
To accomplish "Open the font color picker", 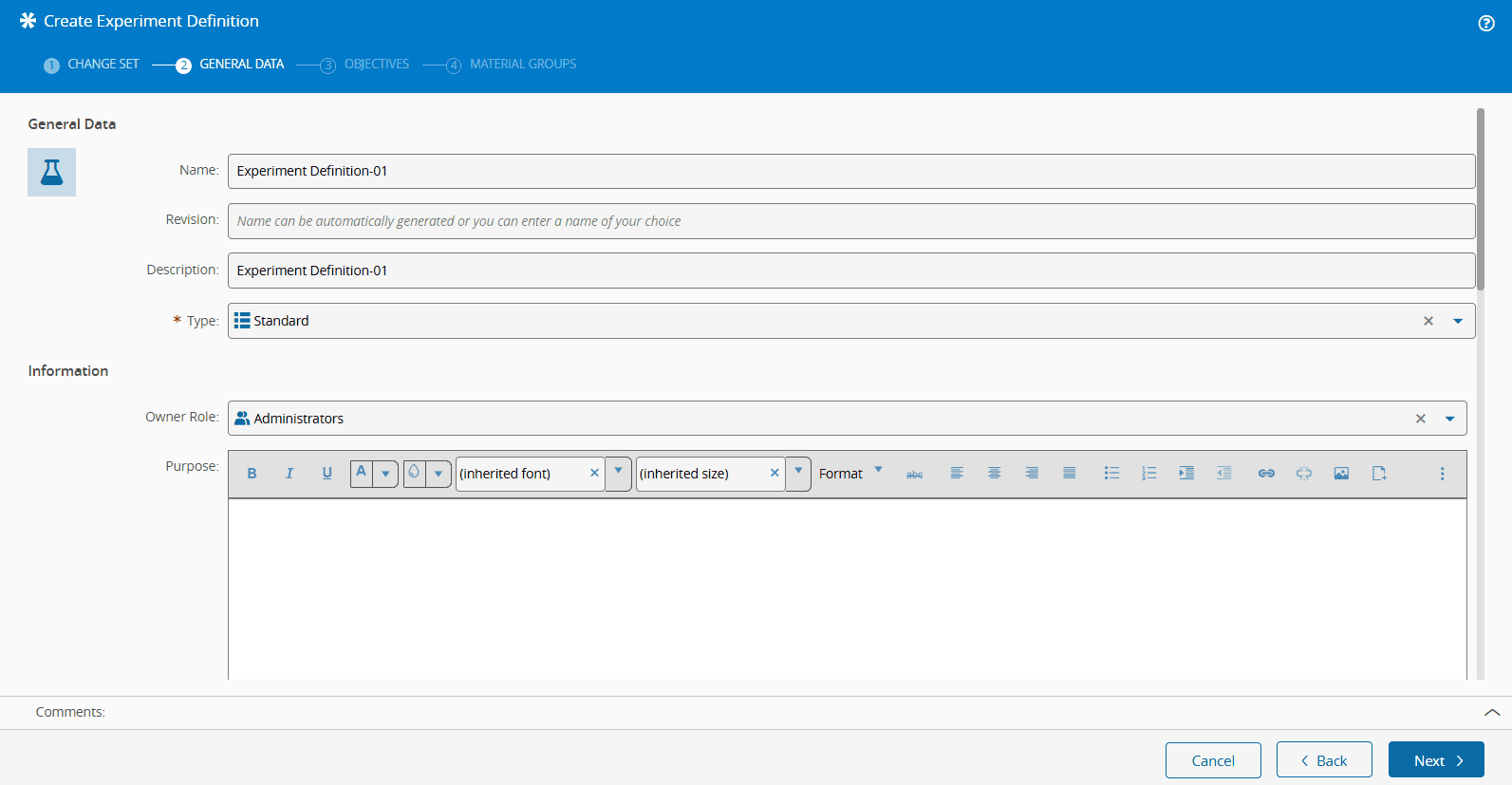I will click(385, 474).
